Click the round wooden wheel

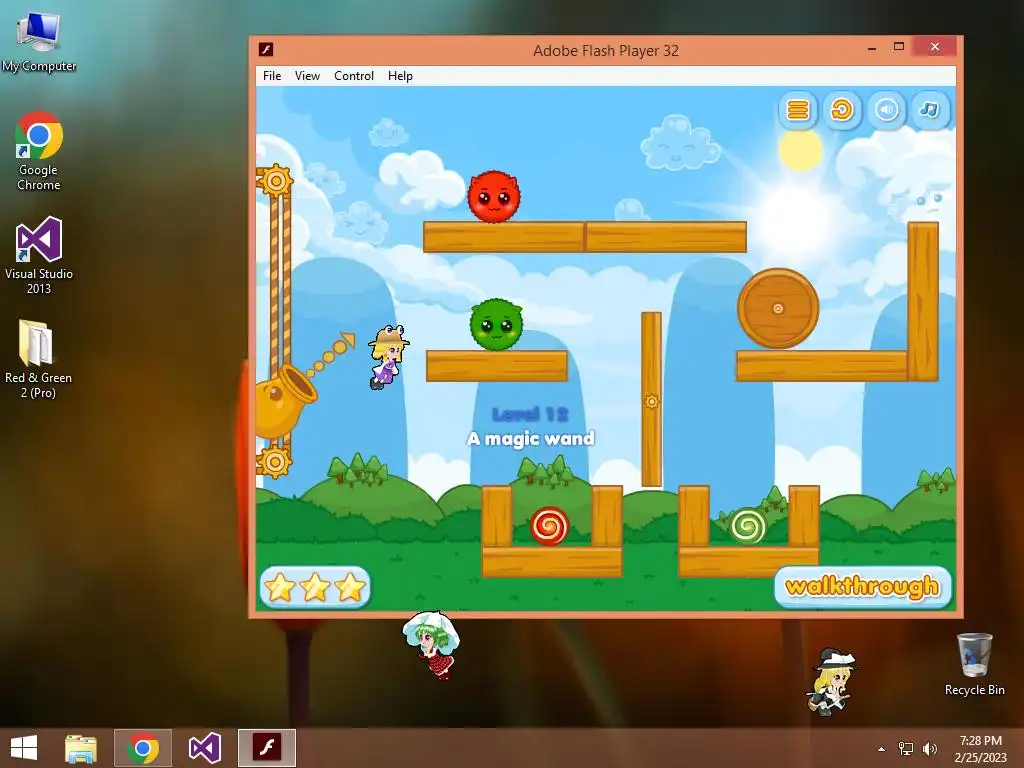click(x=778, y=308)
